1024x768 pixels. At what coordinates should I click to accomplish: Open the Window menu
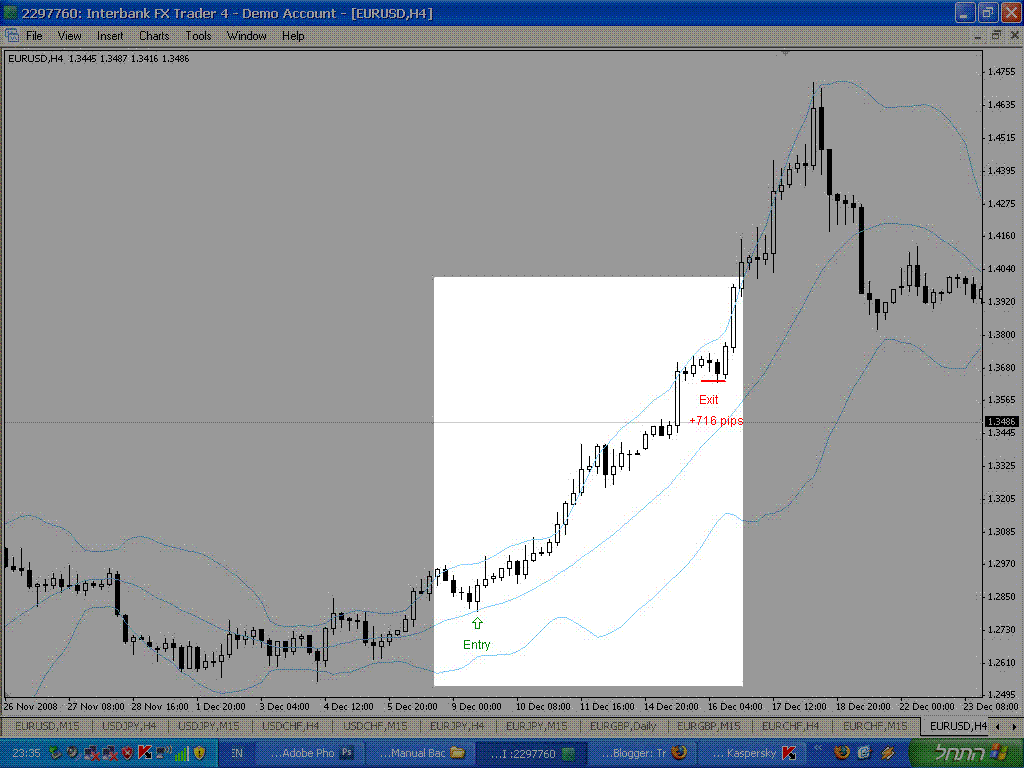pyautogui.click(x=246, y=36)
